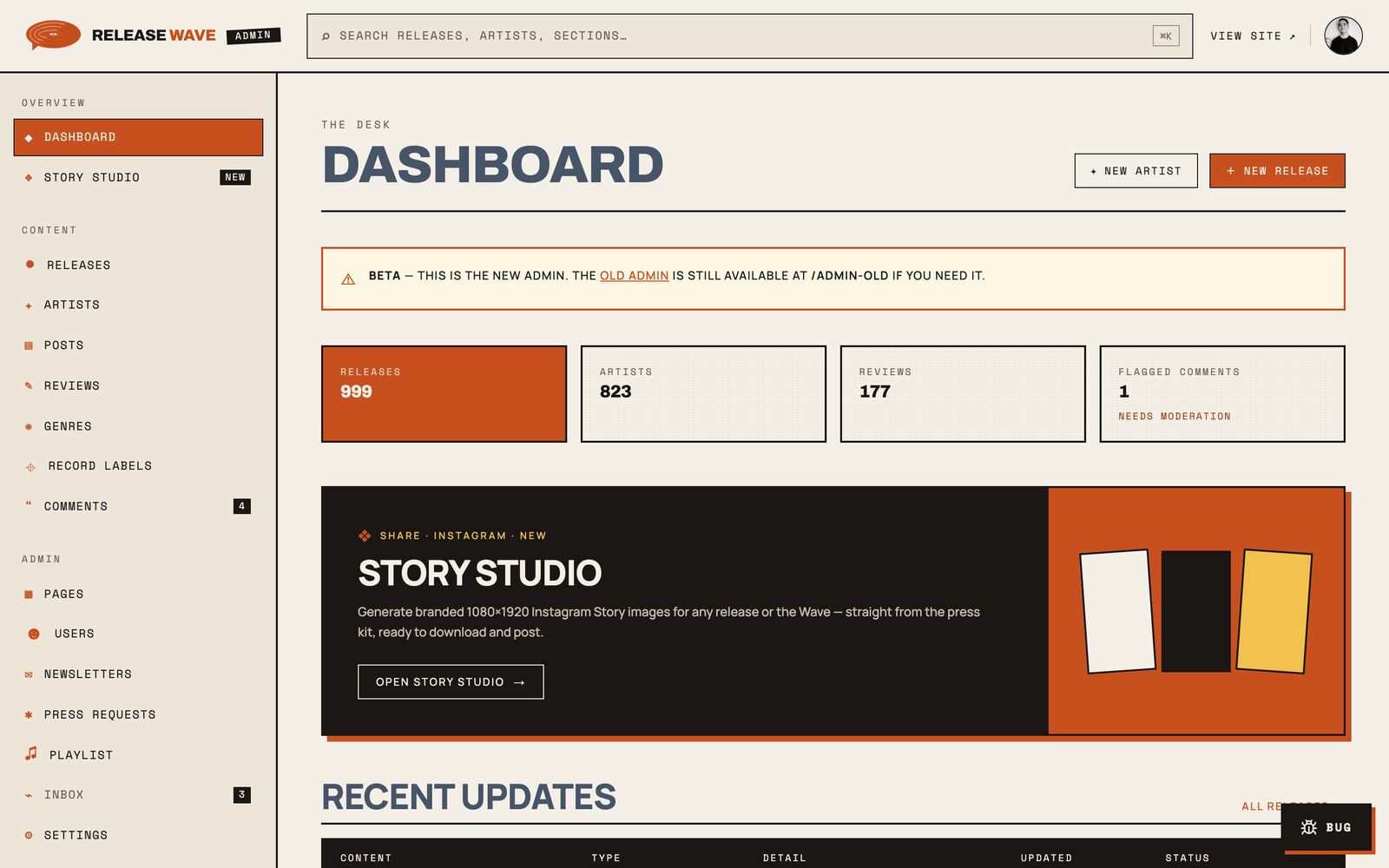Image resolution: width=1389 pixels, height=868 pixels.
Task: Click the Settings gear icon
Action: 29,835
